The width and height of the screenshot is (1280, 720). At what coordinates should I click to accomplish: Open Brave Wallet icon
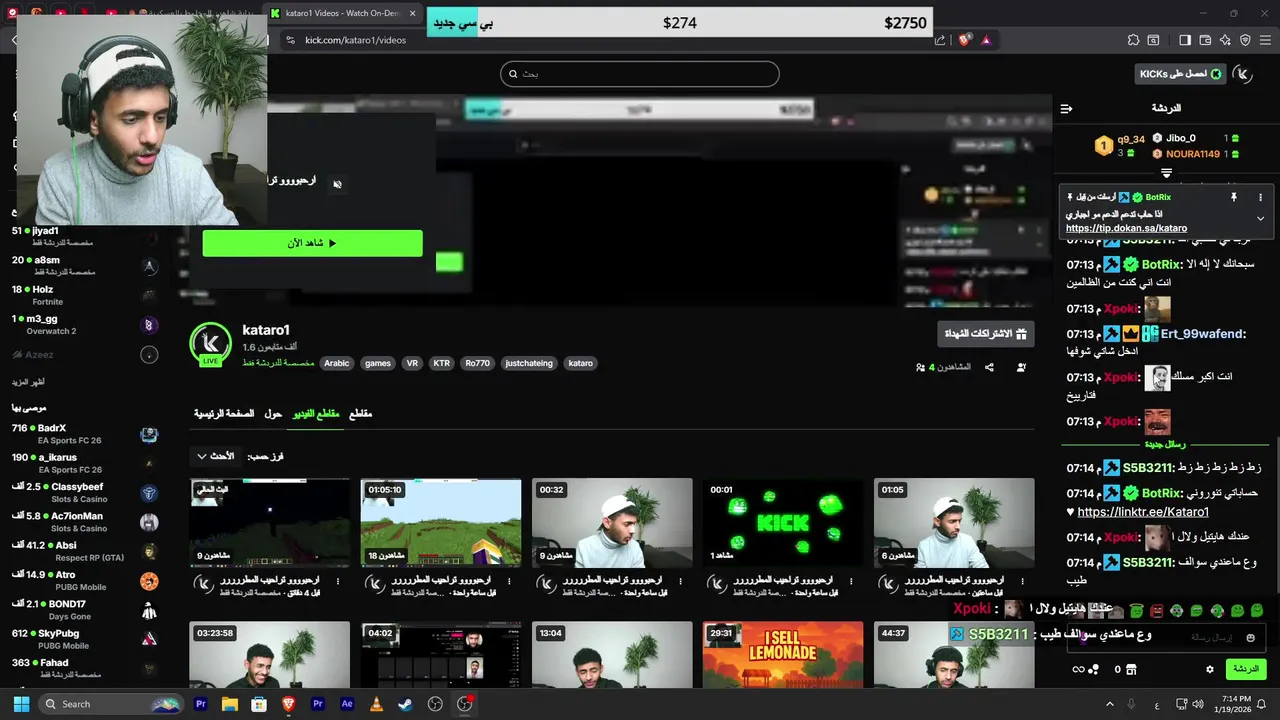pyautogui.click(x=1205, y=40)
